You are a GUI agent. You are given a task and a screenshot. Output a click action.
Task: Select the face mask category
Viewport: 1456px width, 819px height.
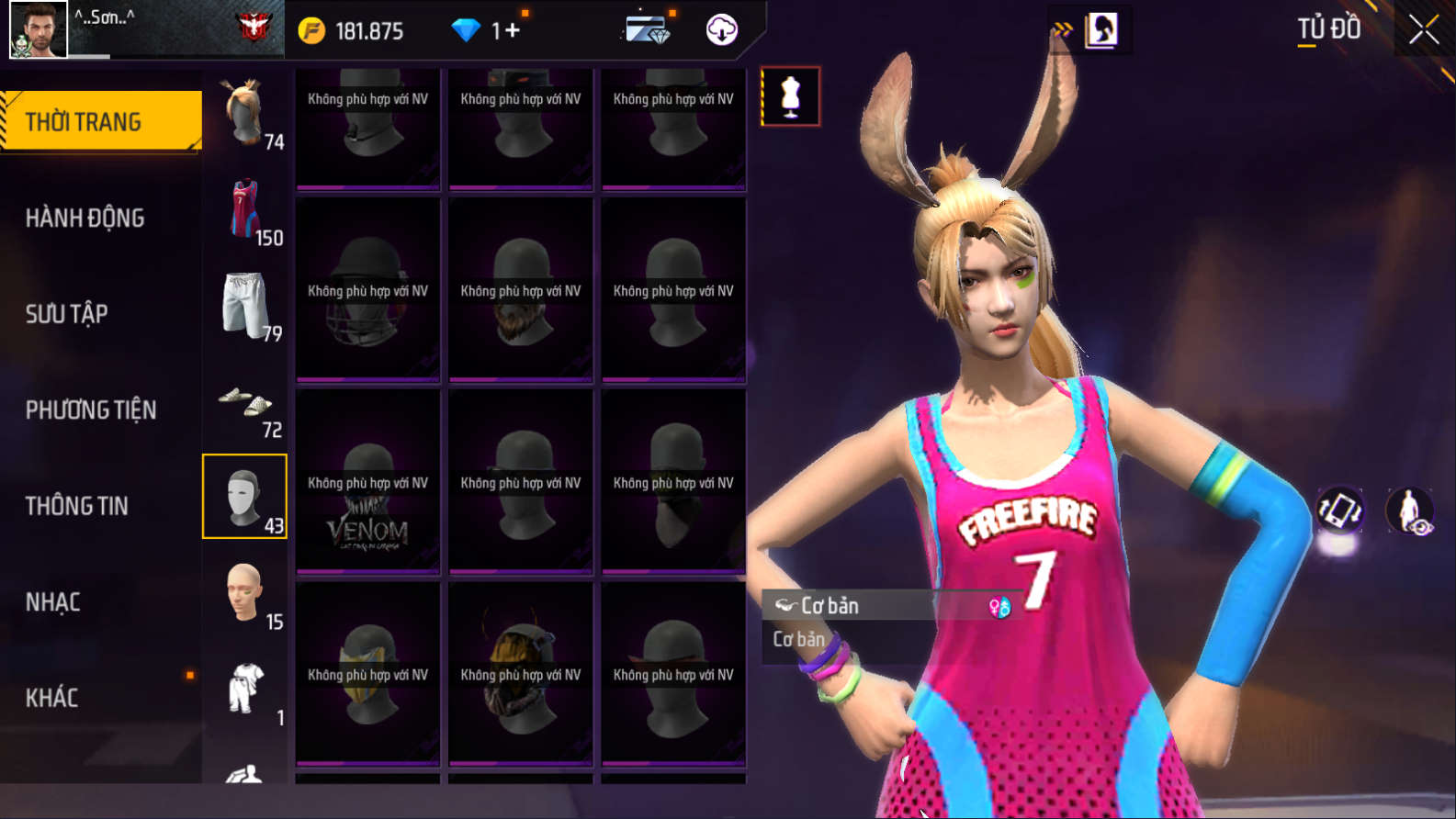244,497
